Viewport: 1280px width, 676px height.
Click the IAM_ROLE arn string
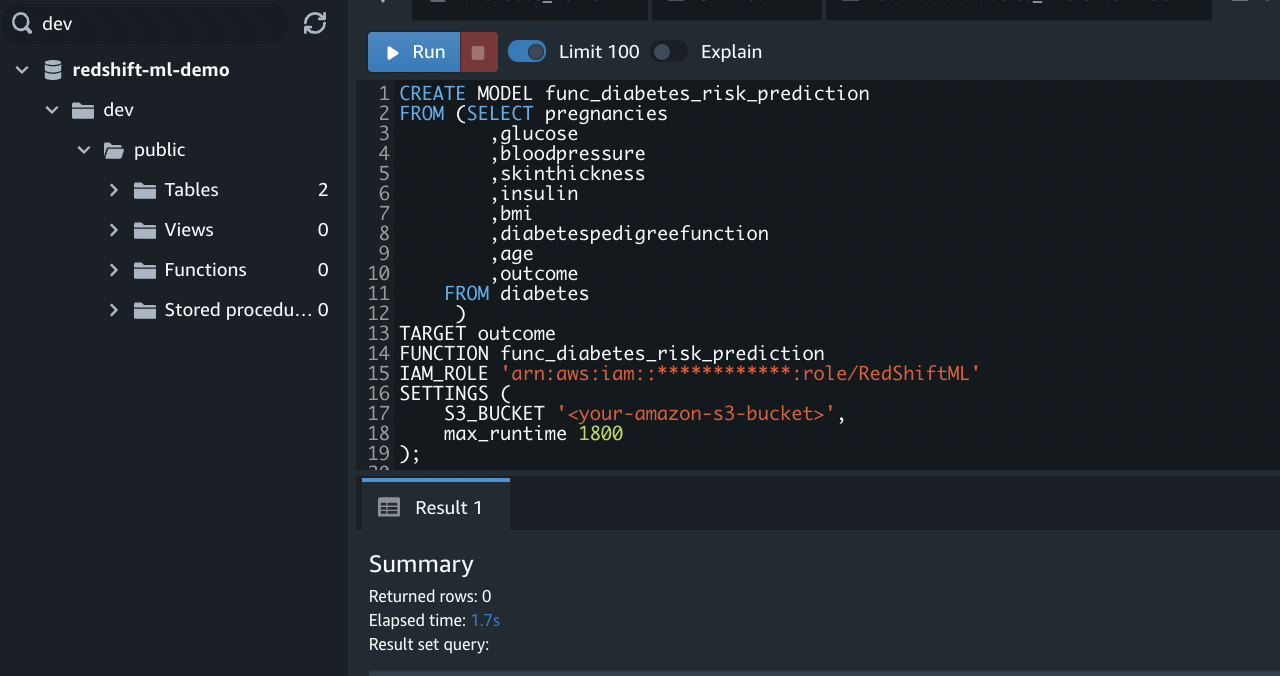[x=741, y=373]
